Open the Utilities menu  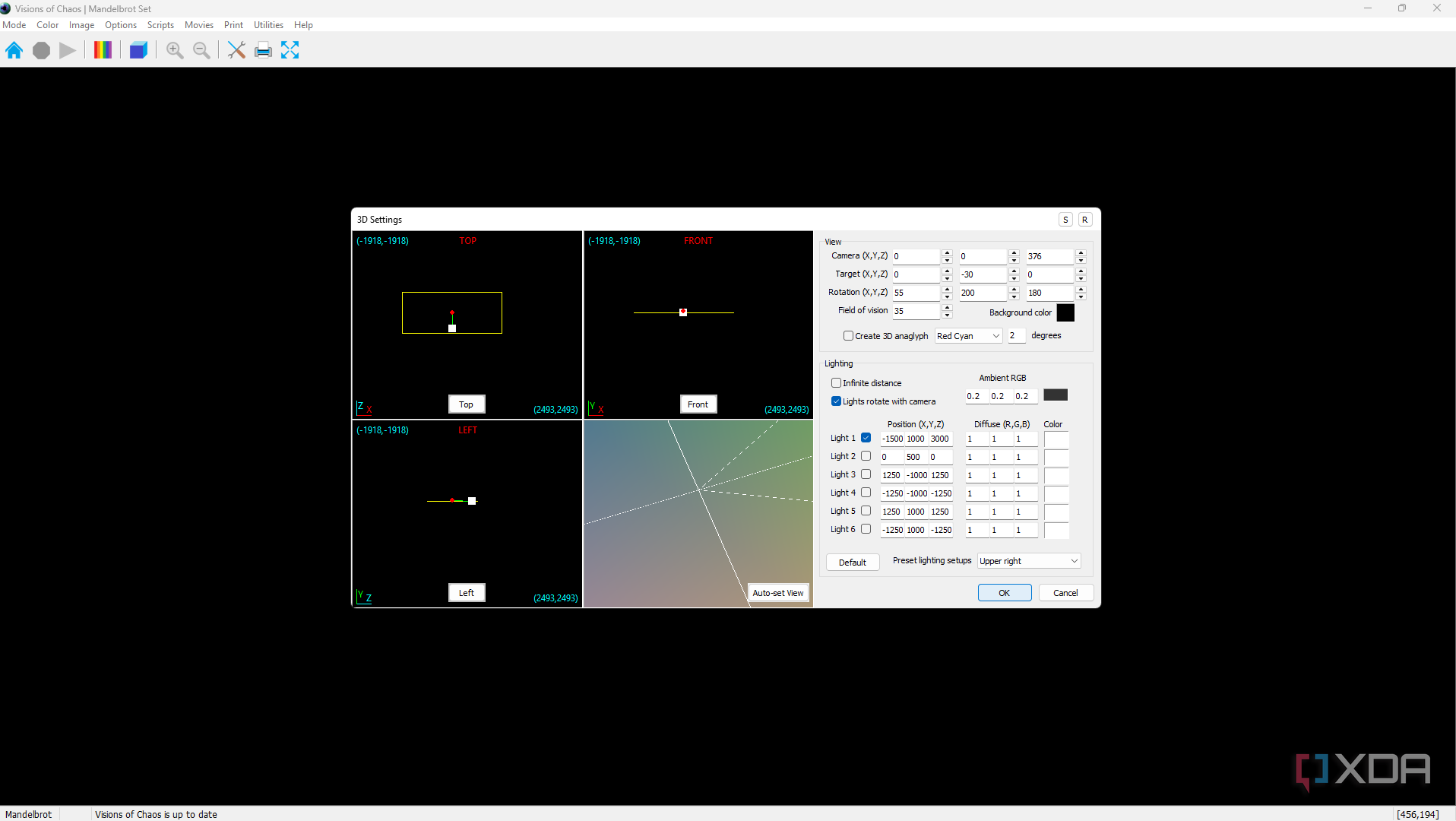268,25
